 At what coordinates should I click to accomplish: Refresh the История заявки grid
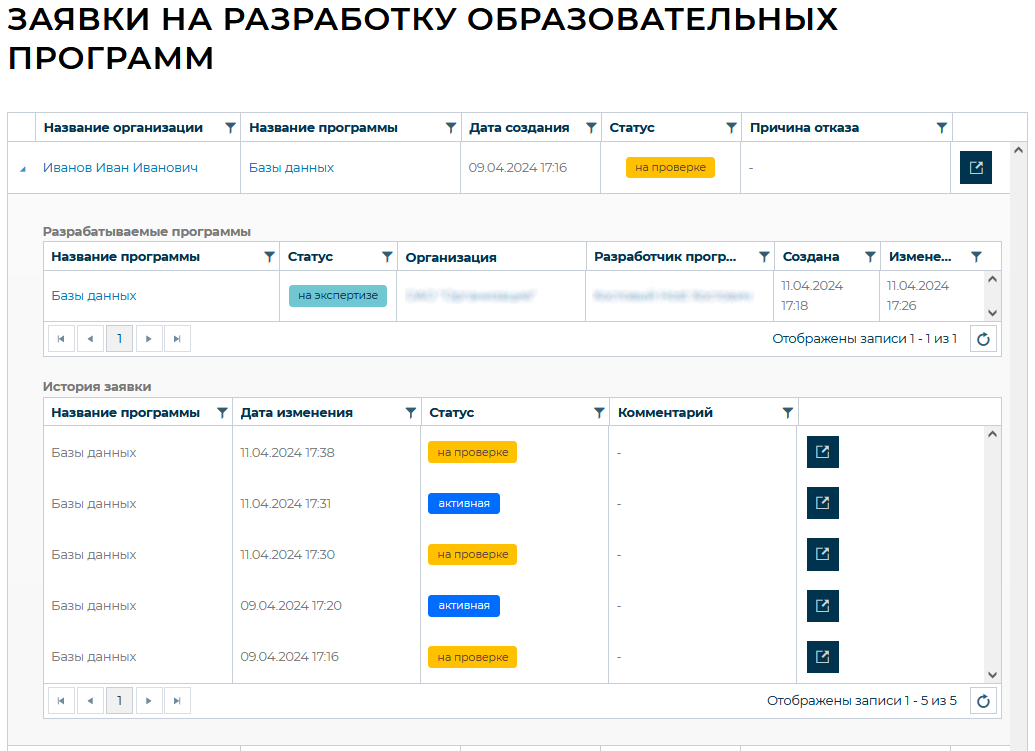983,701
